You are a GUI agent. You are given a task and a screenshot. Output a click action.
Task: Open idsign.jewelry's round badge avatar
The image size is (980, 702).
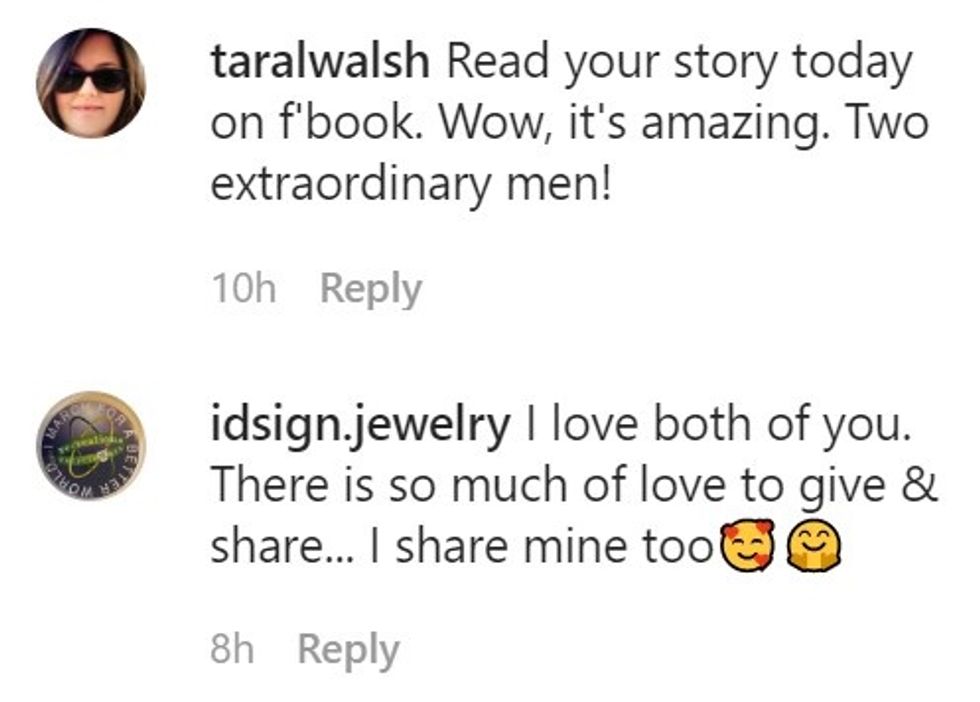[91, 446]
